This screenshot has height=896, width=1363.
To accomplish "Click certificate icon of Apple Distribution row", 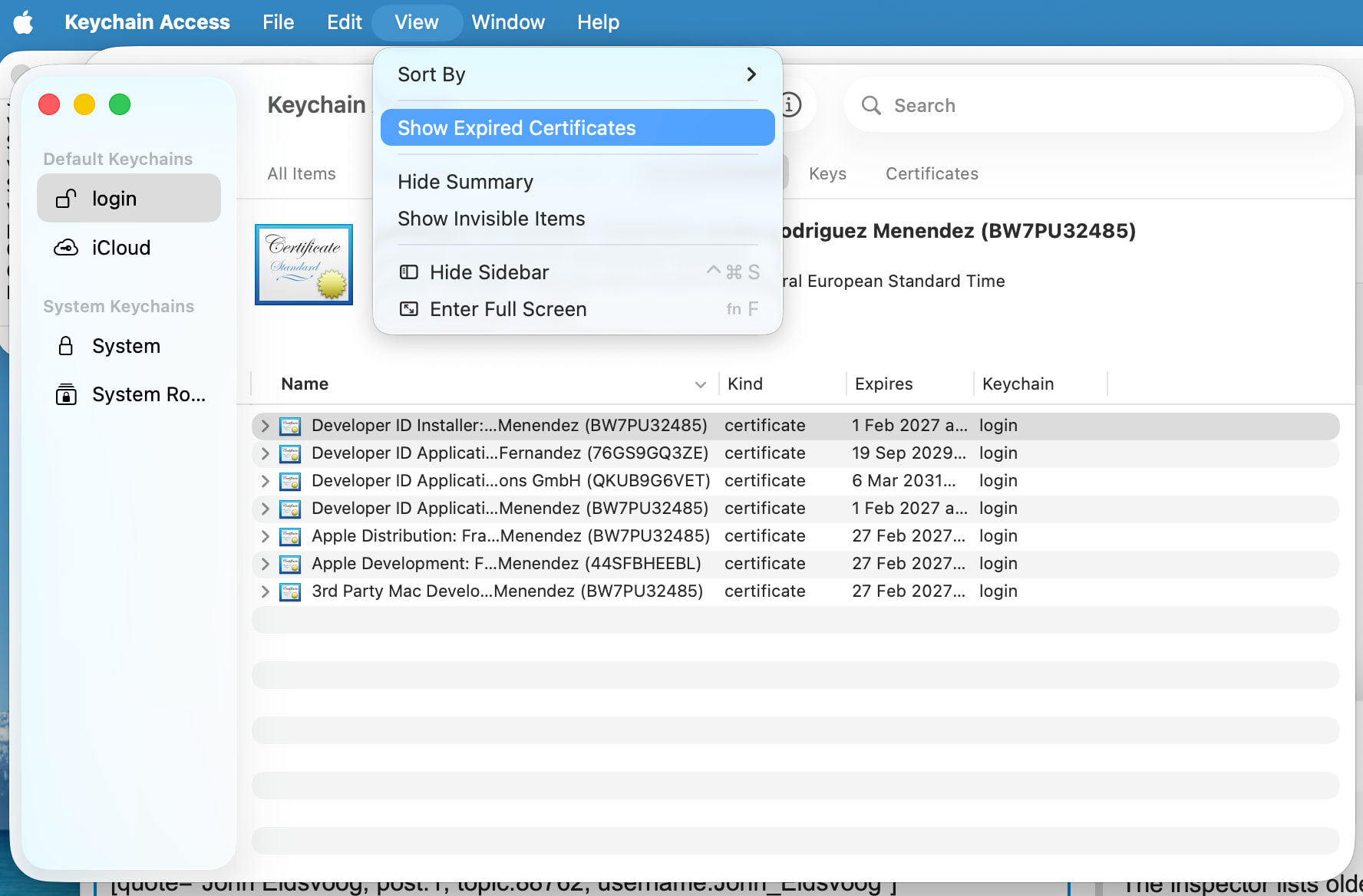I will [290, 536].
